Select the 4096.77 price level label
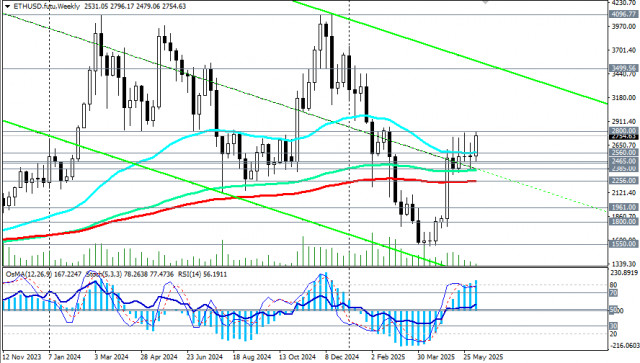This screenshot has height=363, width=640. [x=623, y=14]
